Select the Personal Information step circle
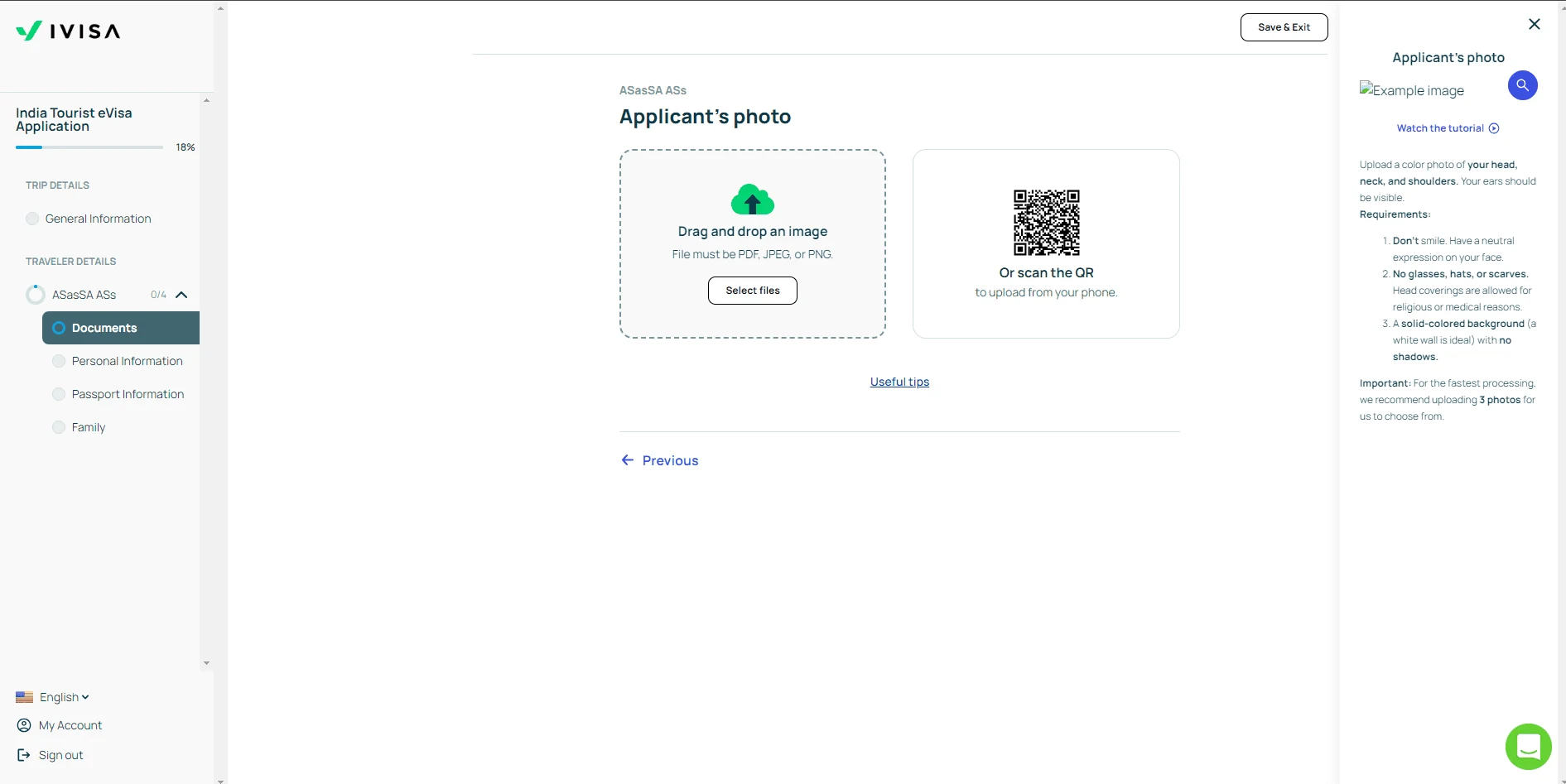 pyautogui.click(x=59, y=361)
